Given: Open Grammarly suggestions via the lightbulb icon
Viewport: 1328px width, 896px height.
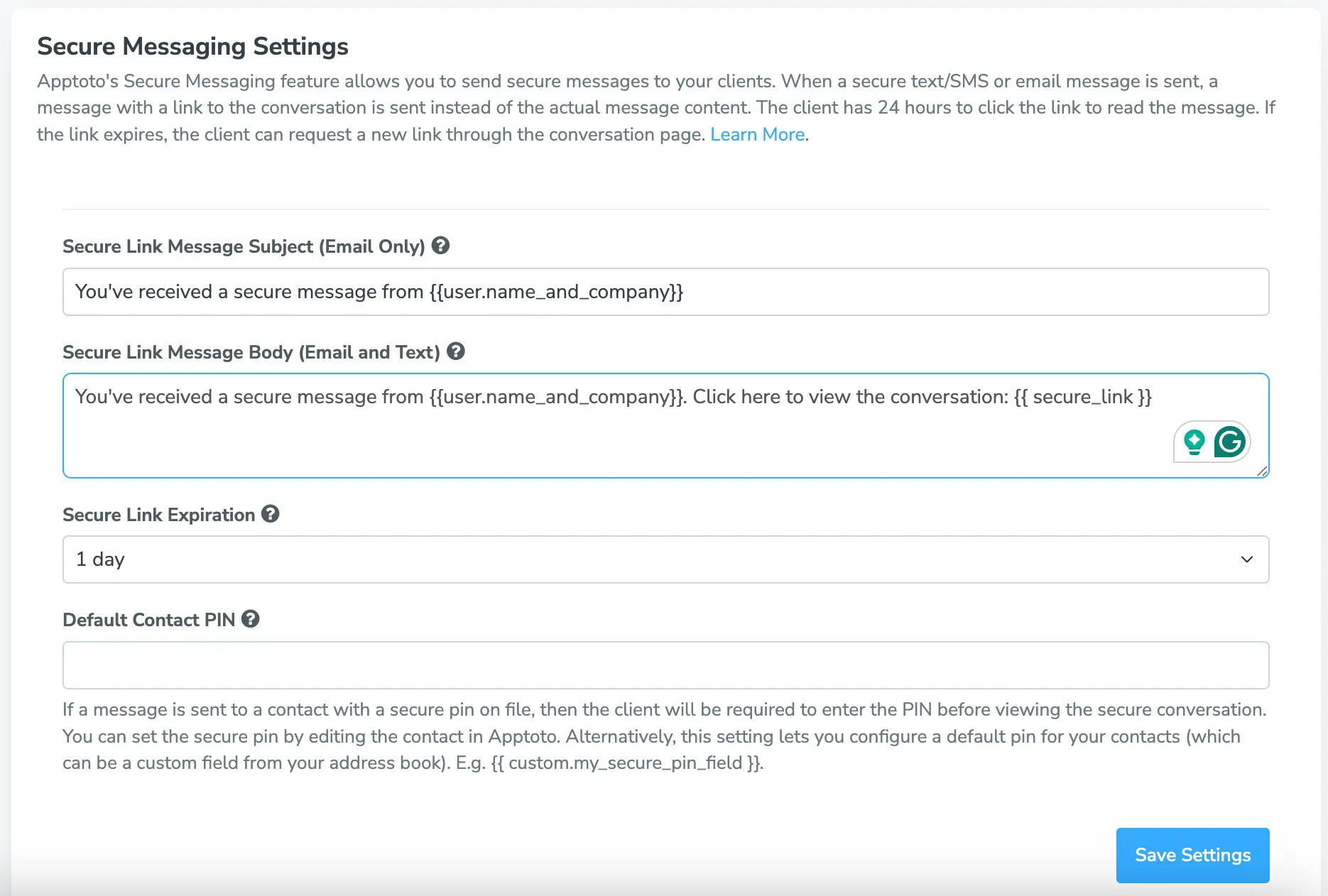Looking at the screenshot, I should point(1195,441).
